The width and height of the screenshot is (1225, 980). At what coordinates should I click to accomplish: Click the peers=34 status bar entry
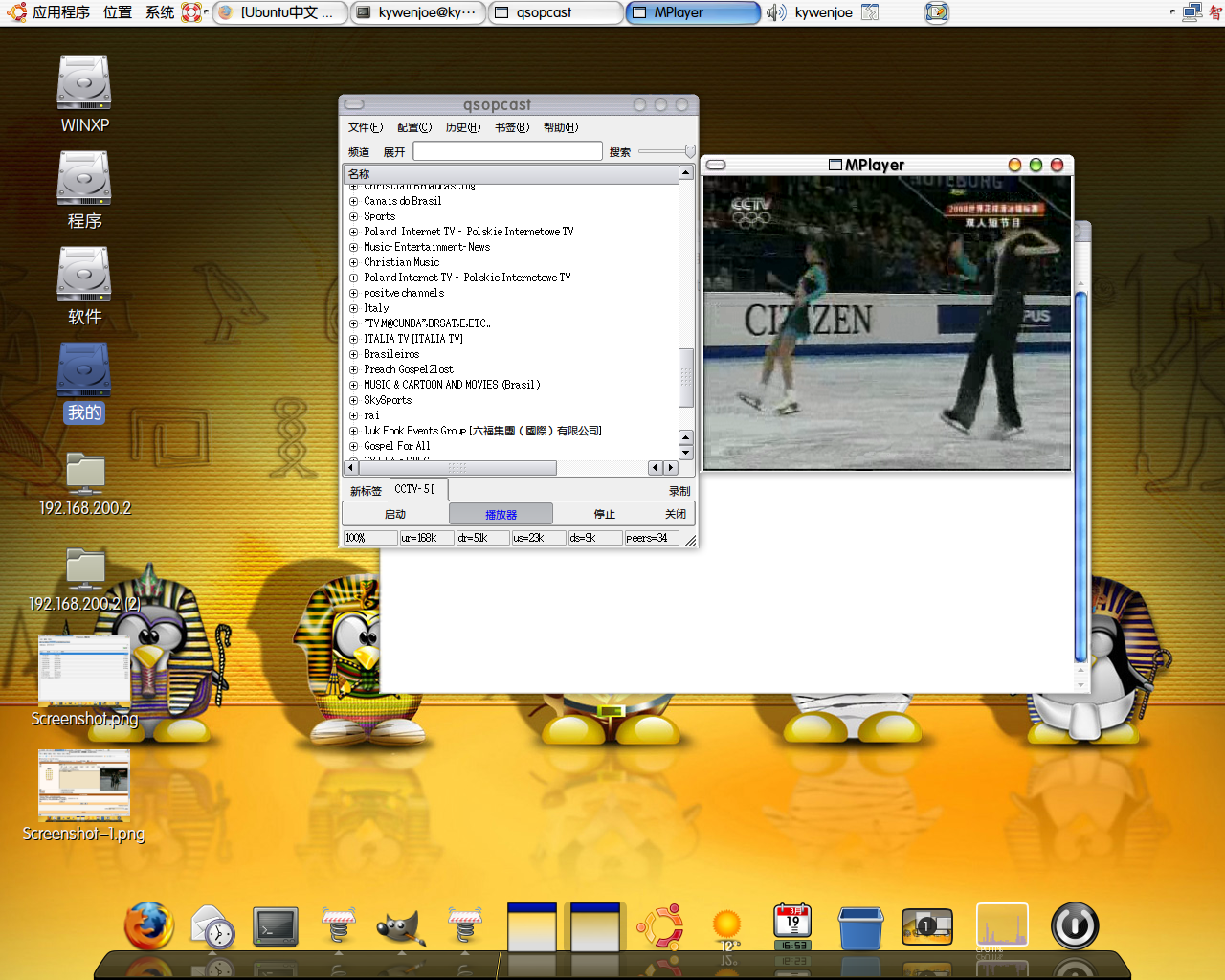pos(652,538)
